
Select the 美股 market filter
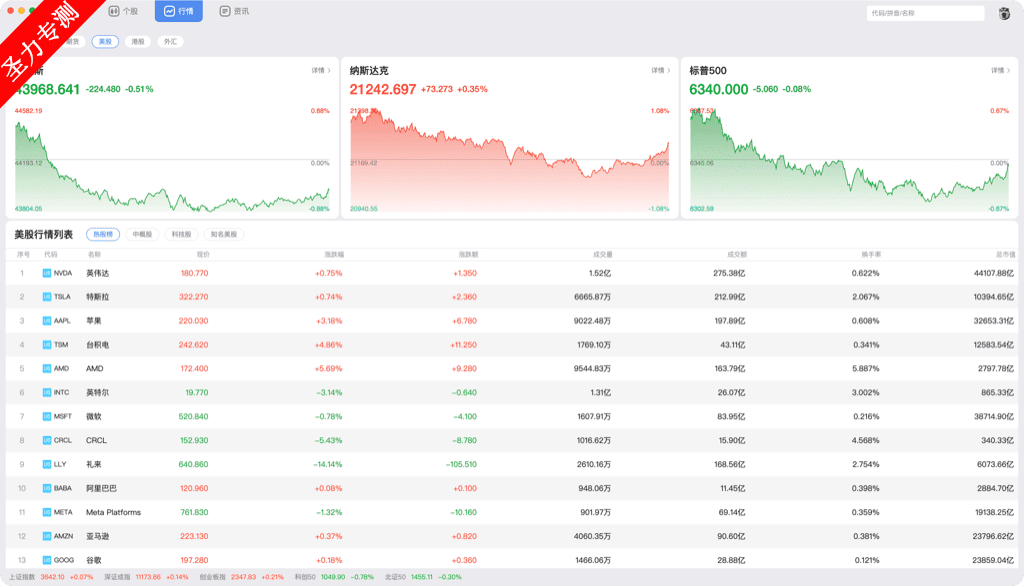pyautogui.click(x=105, y=42)
